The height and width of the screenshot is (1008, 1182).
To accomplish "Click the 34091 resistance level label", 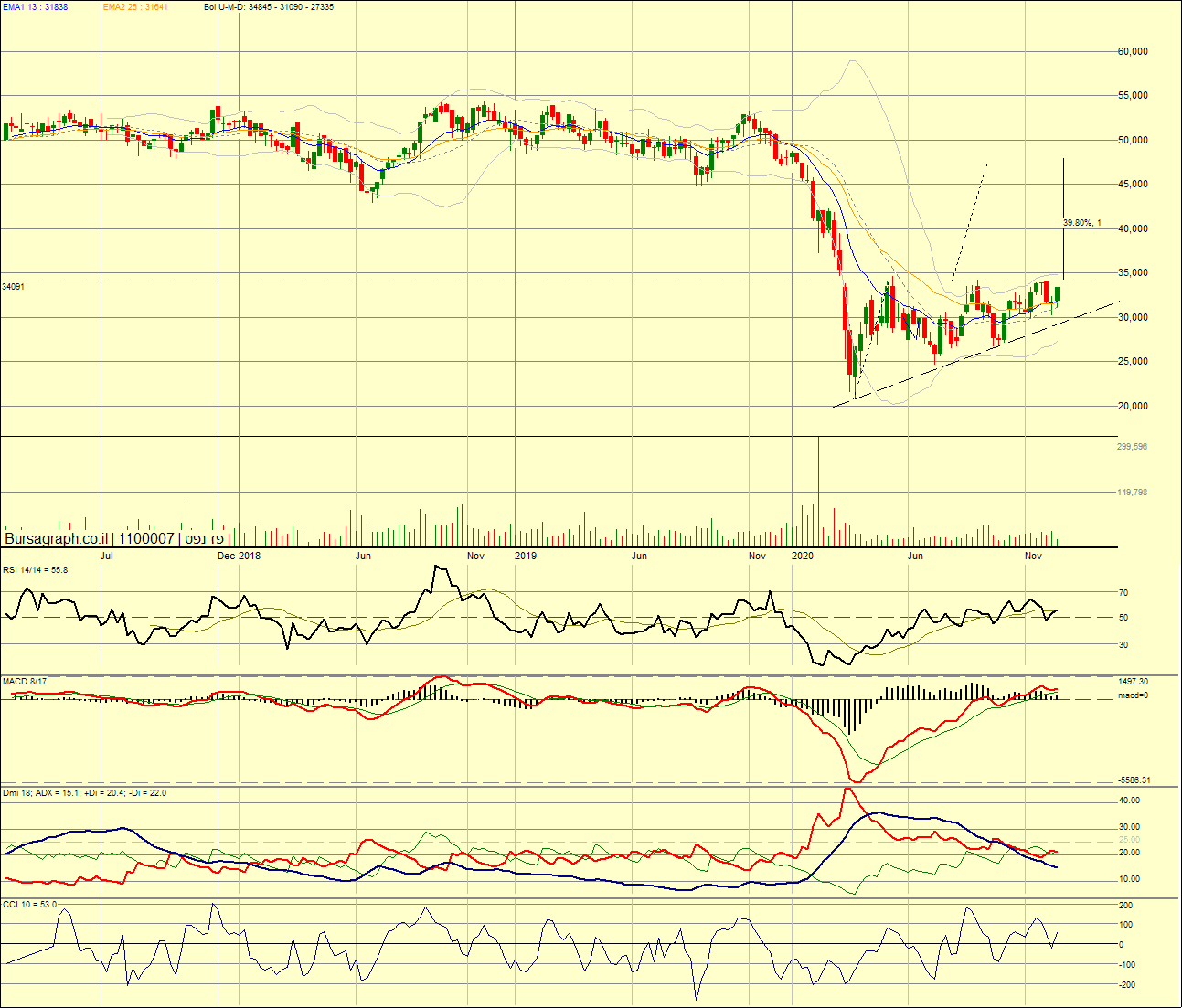I will click(x=13, y=287).
